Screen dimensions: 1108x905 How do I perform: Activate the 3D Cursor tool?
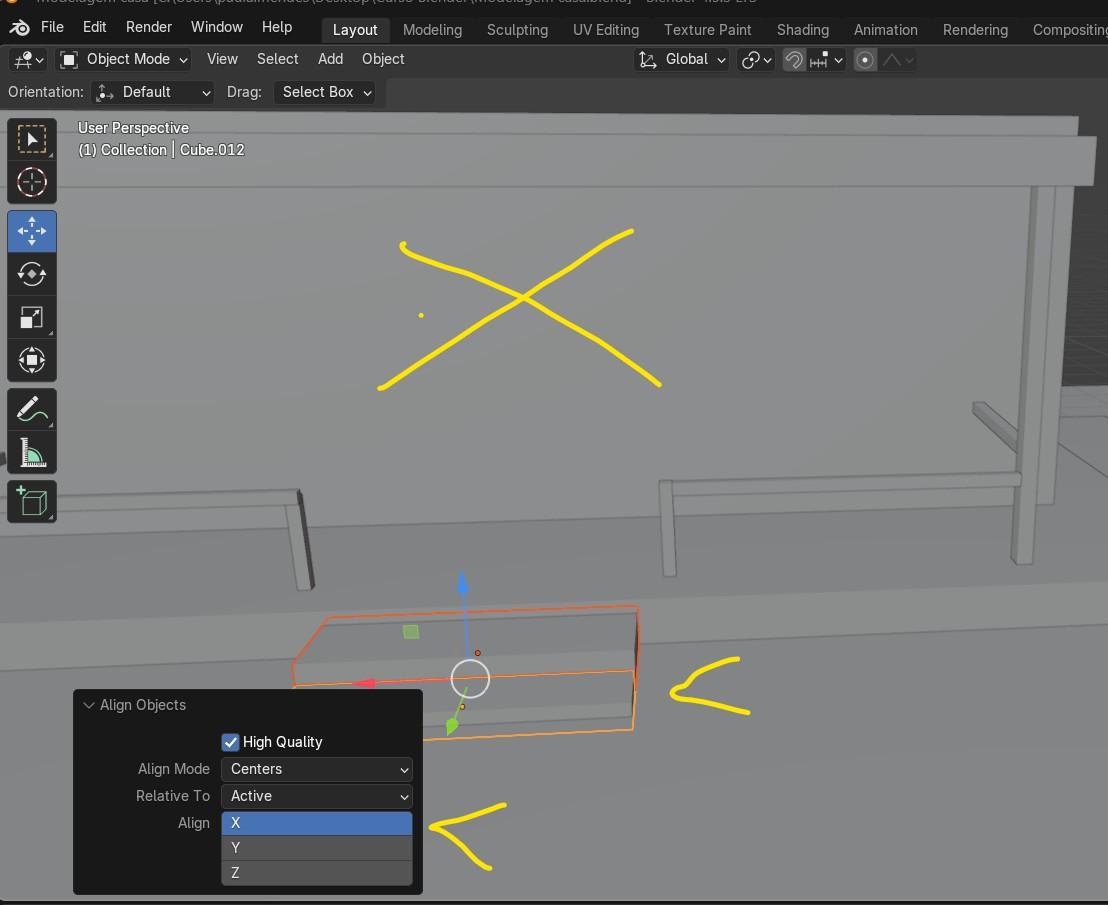click(x=32, y=182)
